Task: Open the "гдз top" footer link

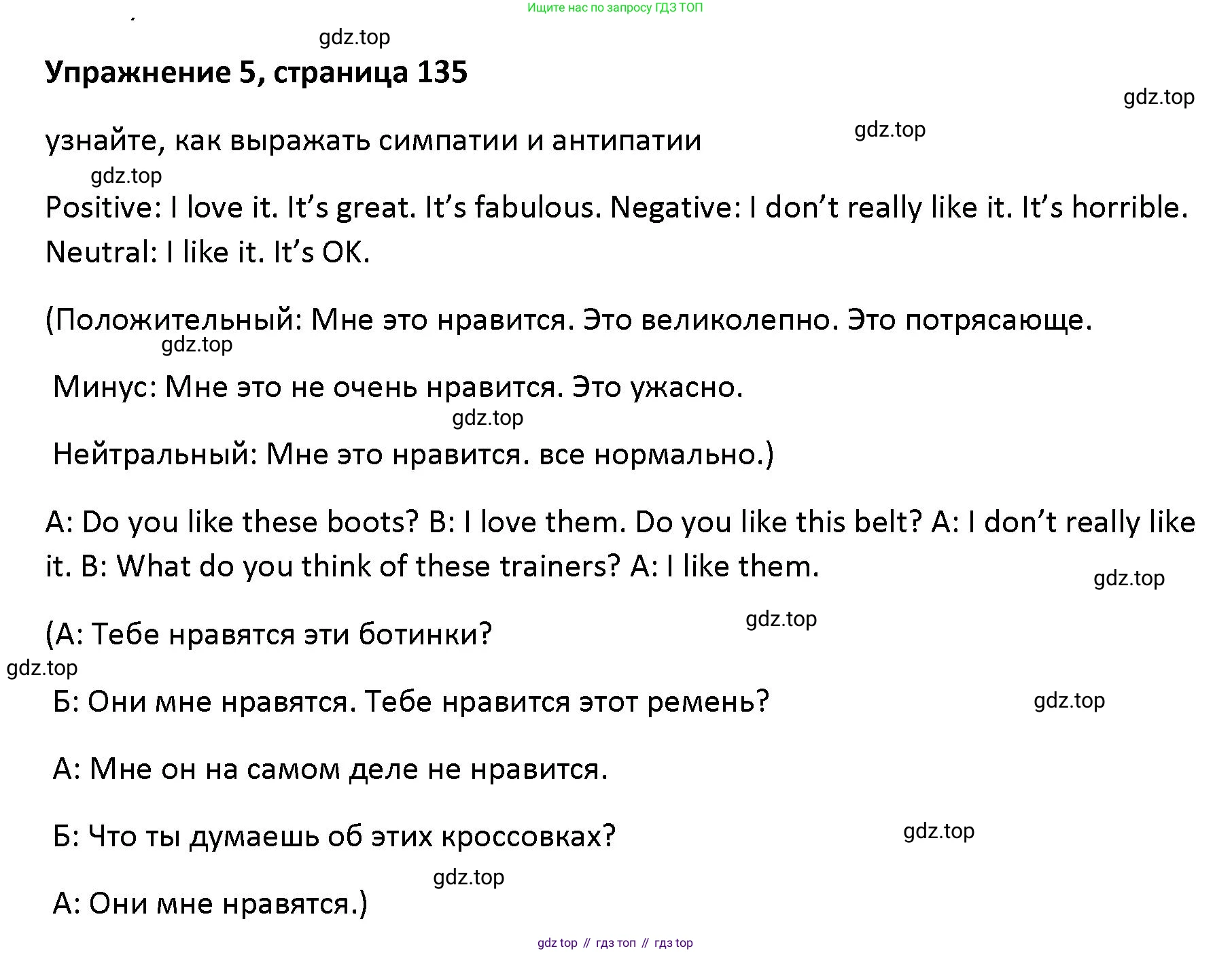Action: [673, 943]
